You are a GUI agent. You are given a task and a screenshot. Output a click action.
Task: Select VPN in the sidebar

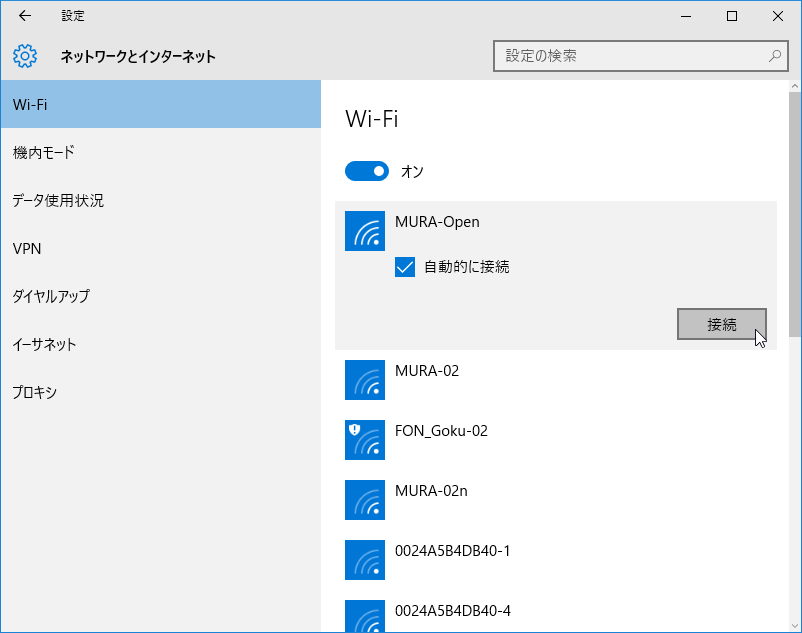click(x=161, y=248)
